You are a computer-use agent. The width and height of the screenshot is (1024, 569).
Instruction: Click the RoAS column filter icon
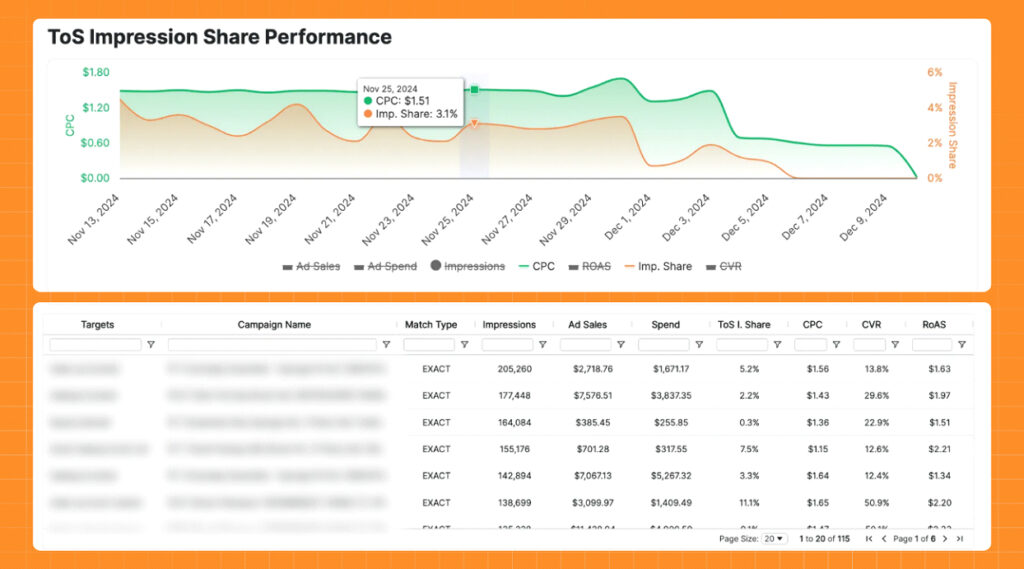(962, 344)
